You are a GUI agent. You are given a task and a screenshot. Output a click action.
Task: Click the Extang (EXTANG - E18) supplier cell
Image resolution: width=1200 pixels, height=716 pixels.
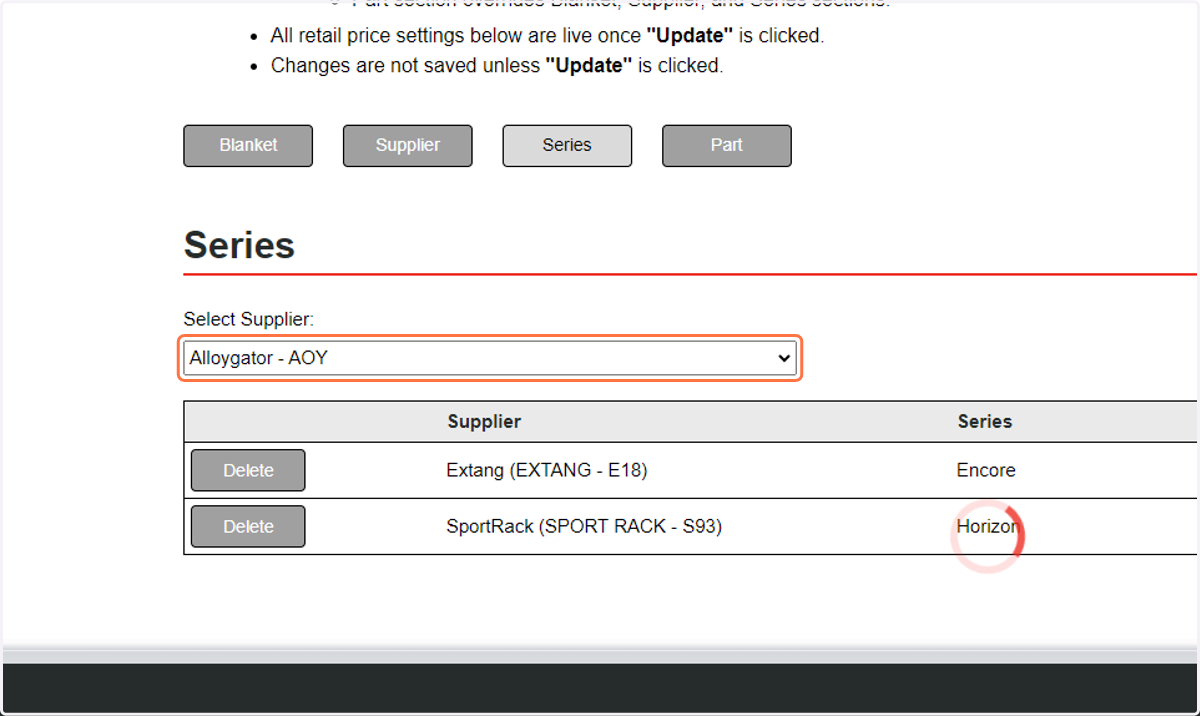click(547, 470)
